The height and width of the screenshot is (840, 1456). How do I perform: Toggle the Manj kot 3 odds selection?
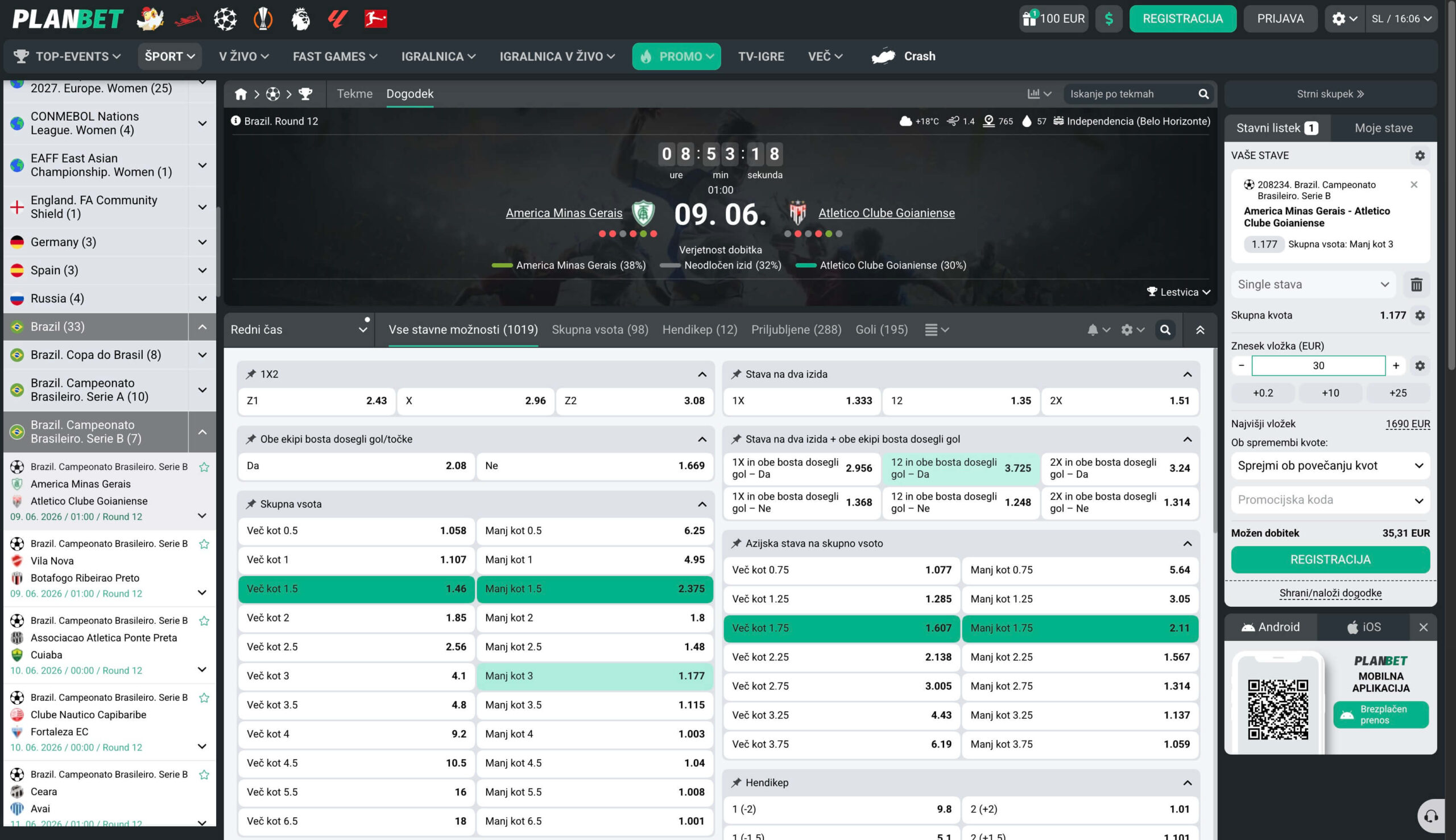click(595, 676)
